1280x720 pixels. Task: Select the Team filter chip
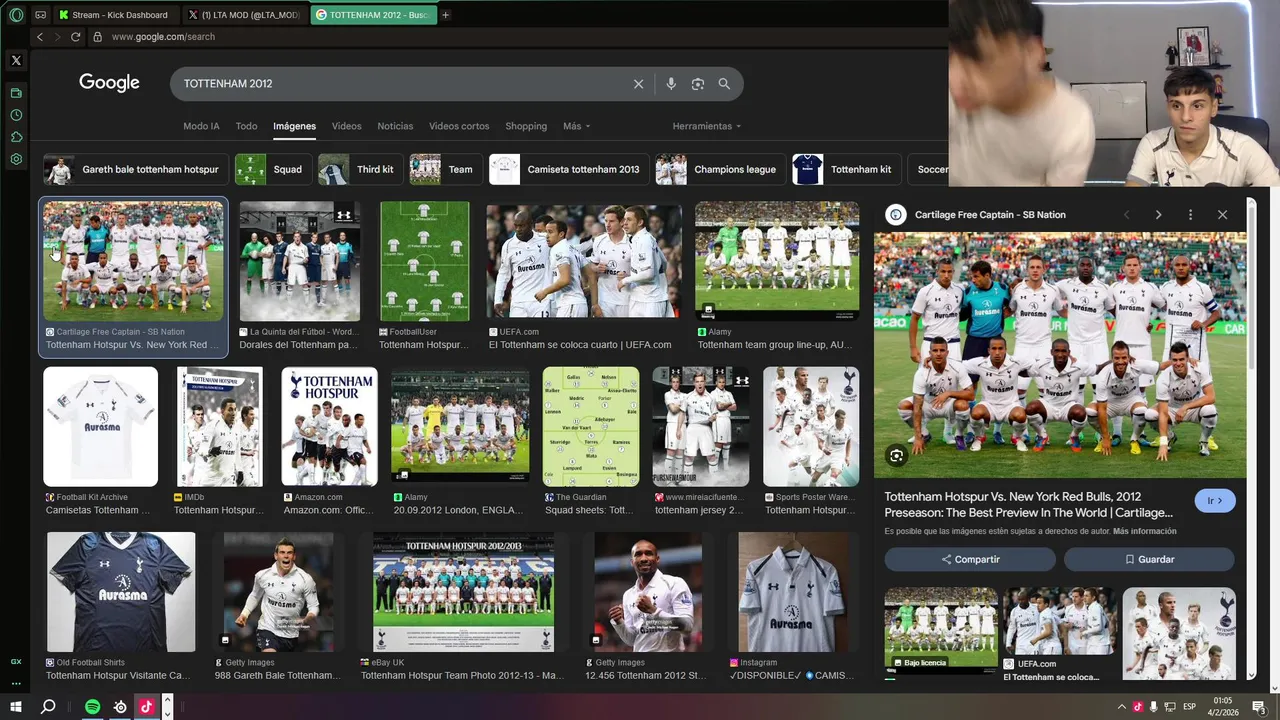point(446,170)
